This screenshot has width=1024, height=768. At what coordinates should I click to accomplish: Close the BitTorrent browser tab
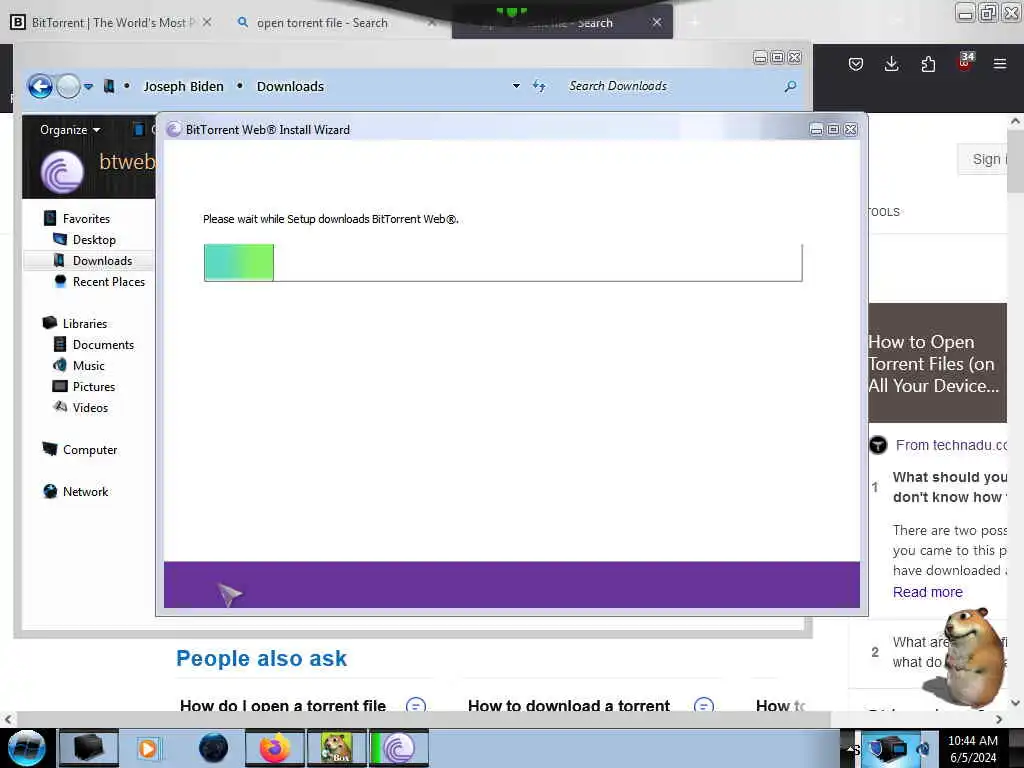(206, 22)
